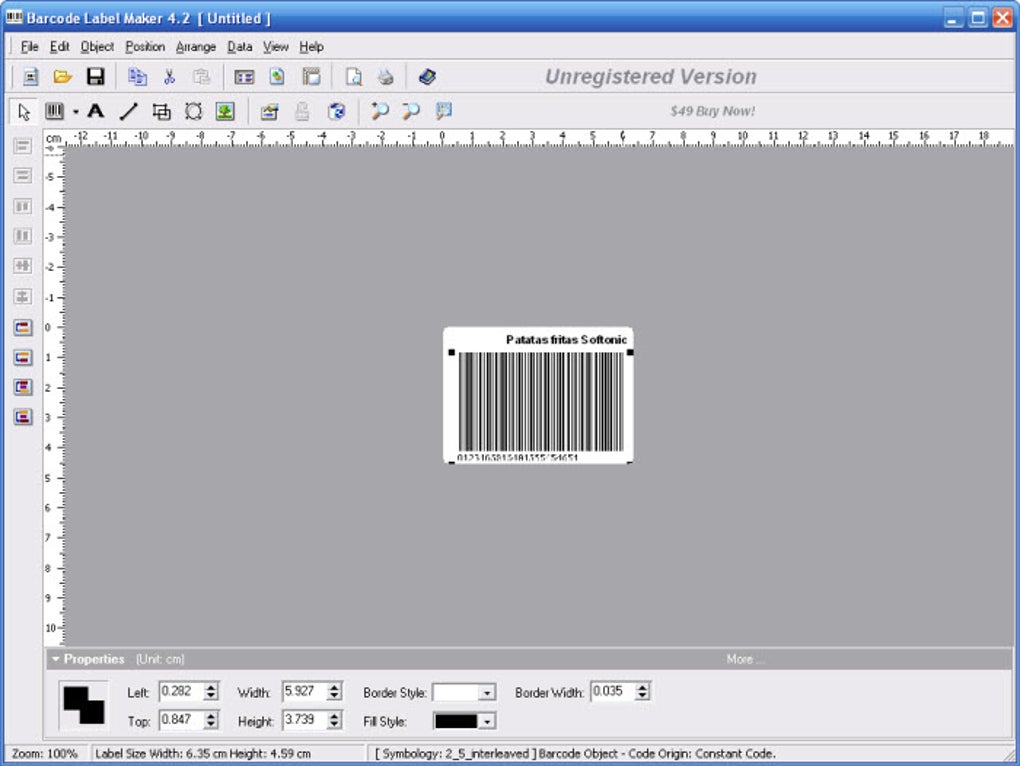Click the Left value field 0.282
1020x766 pixels.
point(181,691)
